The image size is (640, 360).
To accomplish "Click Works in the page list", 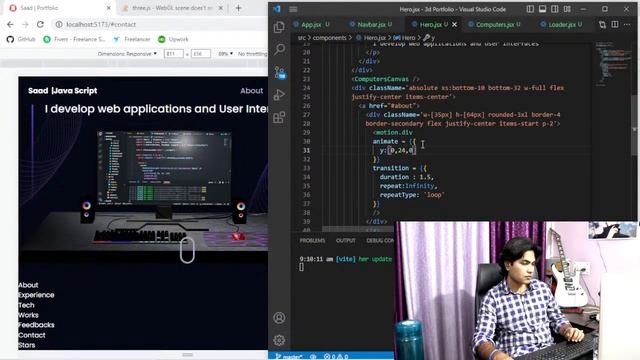I will [x=28, y=315].
